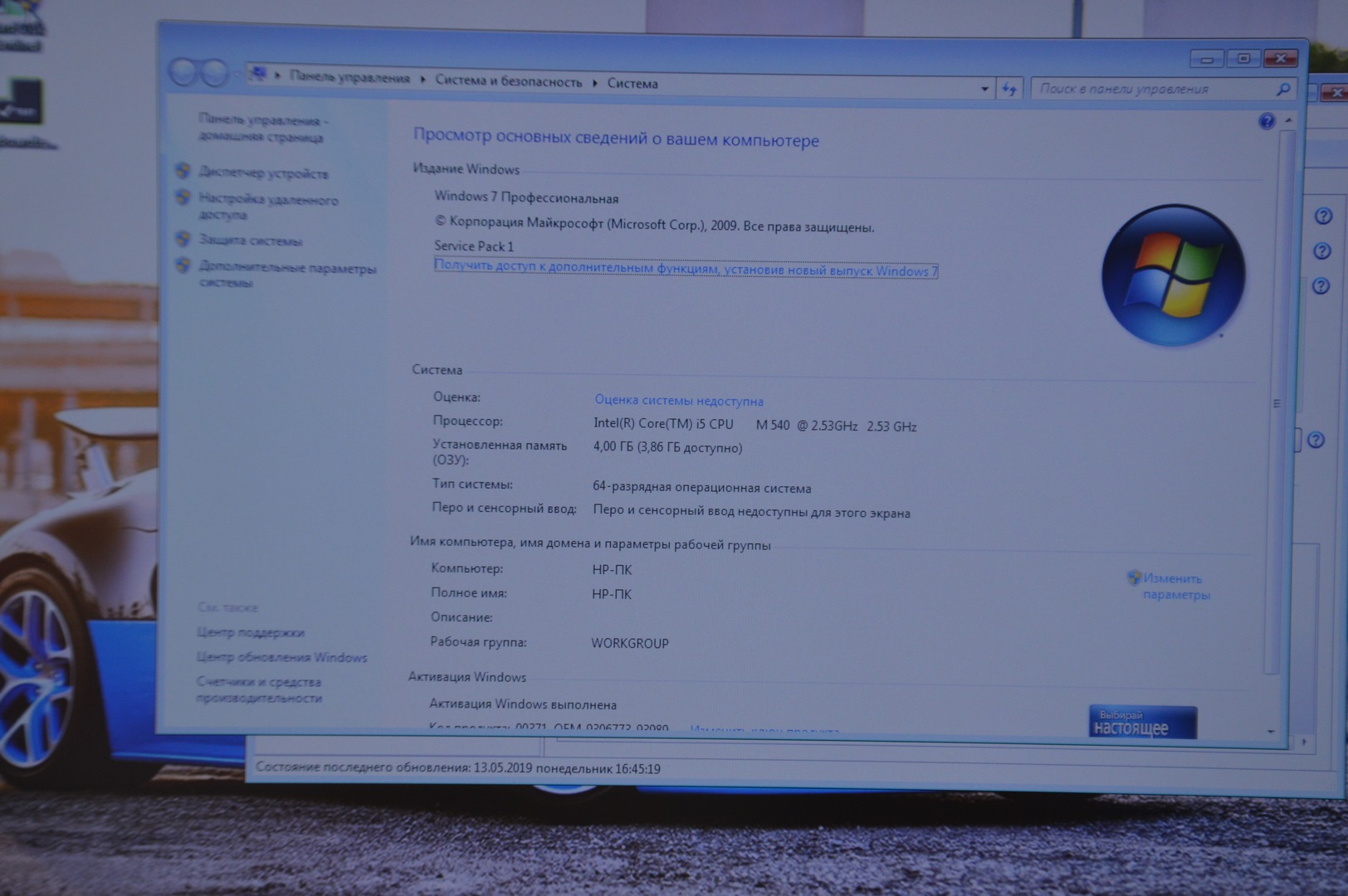Click shield icon beside 'Настройка удаленного доступа'
Screen dimensions: 1348x896
183,197
